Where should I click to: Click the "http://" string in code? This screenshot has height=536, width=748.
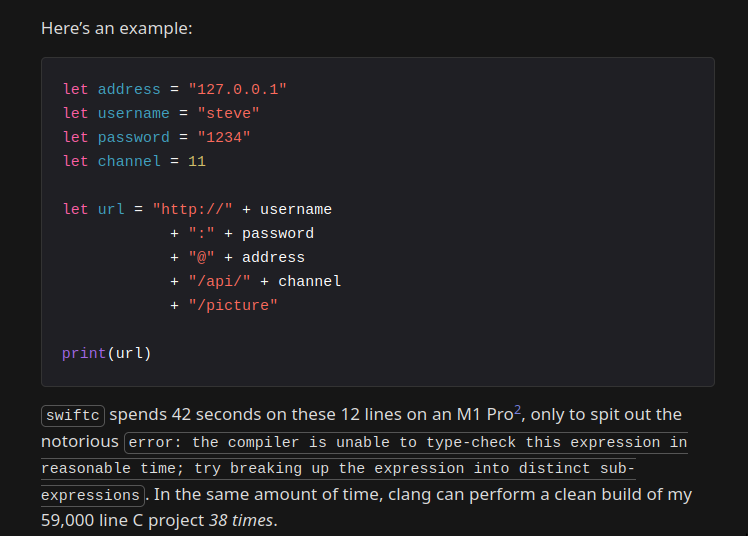pos(192,209)
